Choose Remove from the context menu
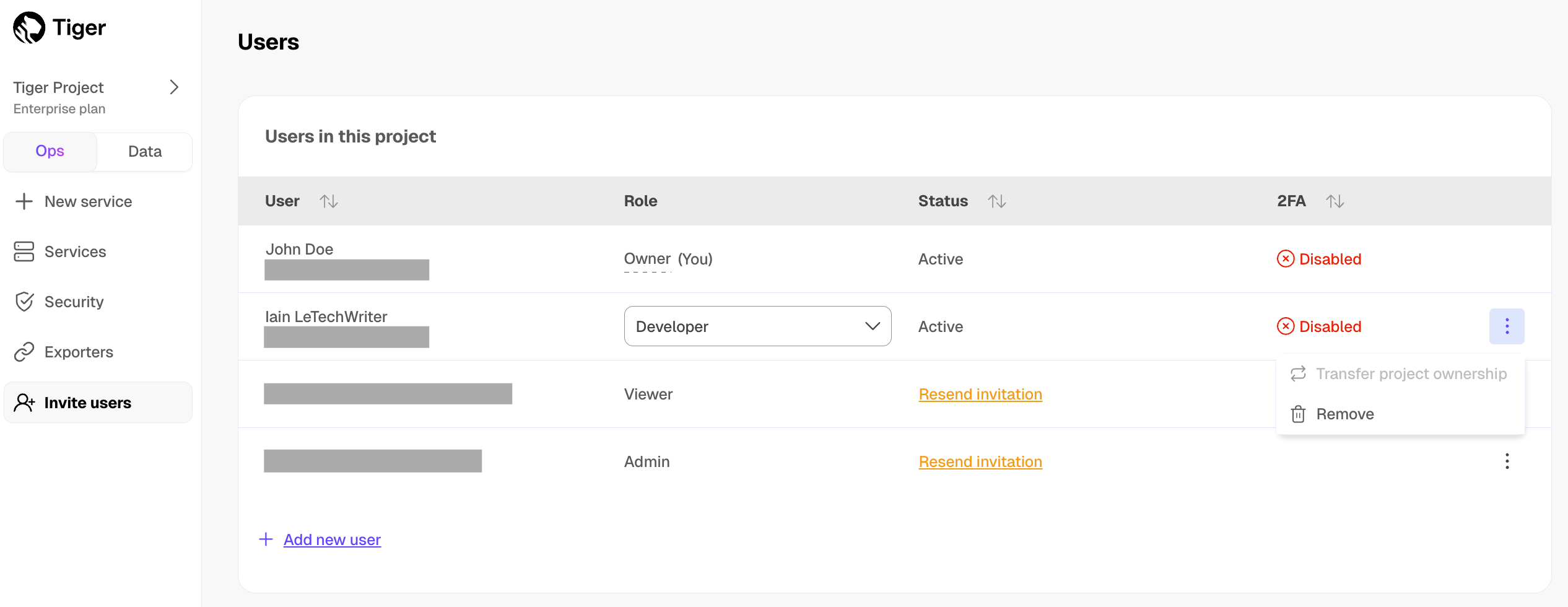 pyautogui.click(x=1344, y=414)
